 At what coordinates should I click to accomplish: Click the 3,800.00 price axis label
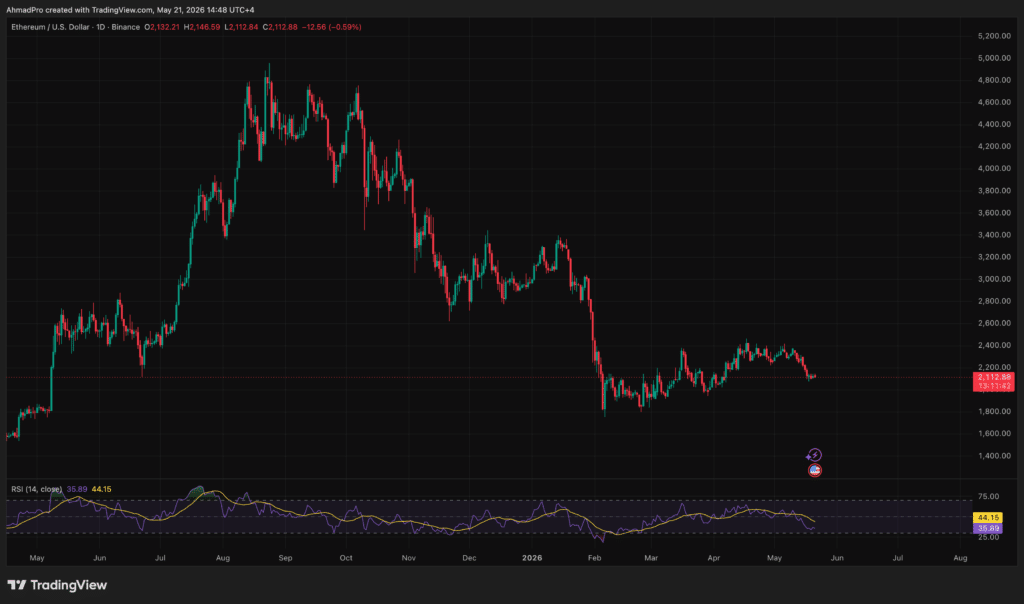tap(994, 191)
